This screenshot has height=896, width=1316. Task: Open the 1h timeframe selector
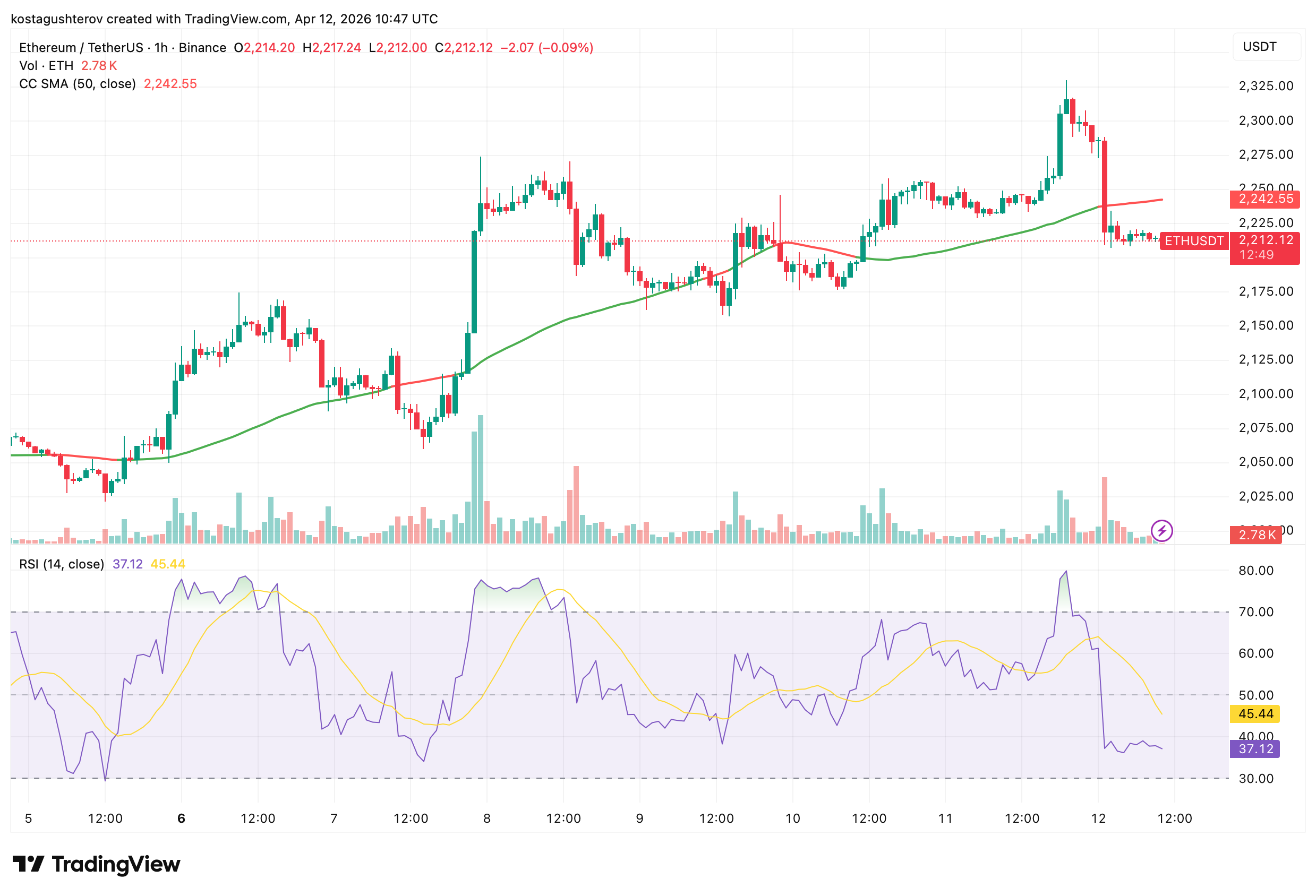tap(160, 48)
